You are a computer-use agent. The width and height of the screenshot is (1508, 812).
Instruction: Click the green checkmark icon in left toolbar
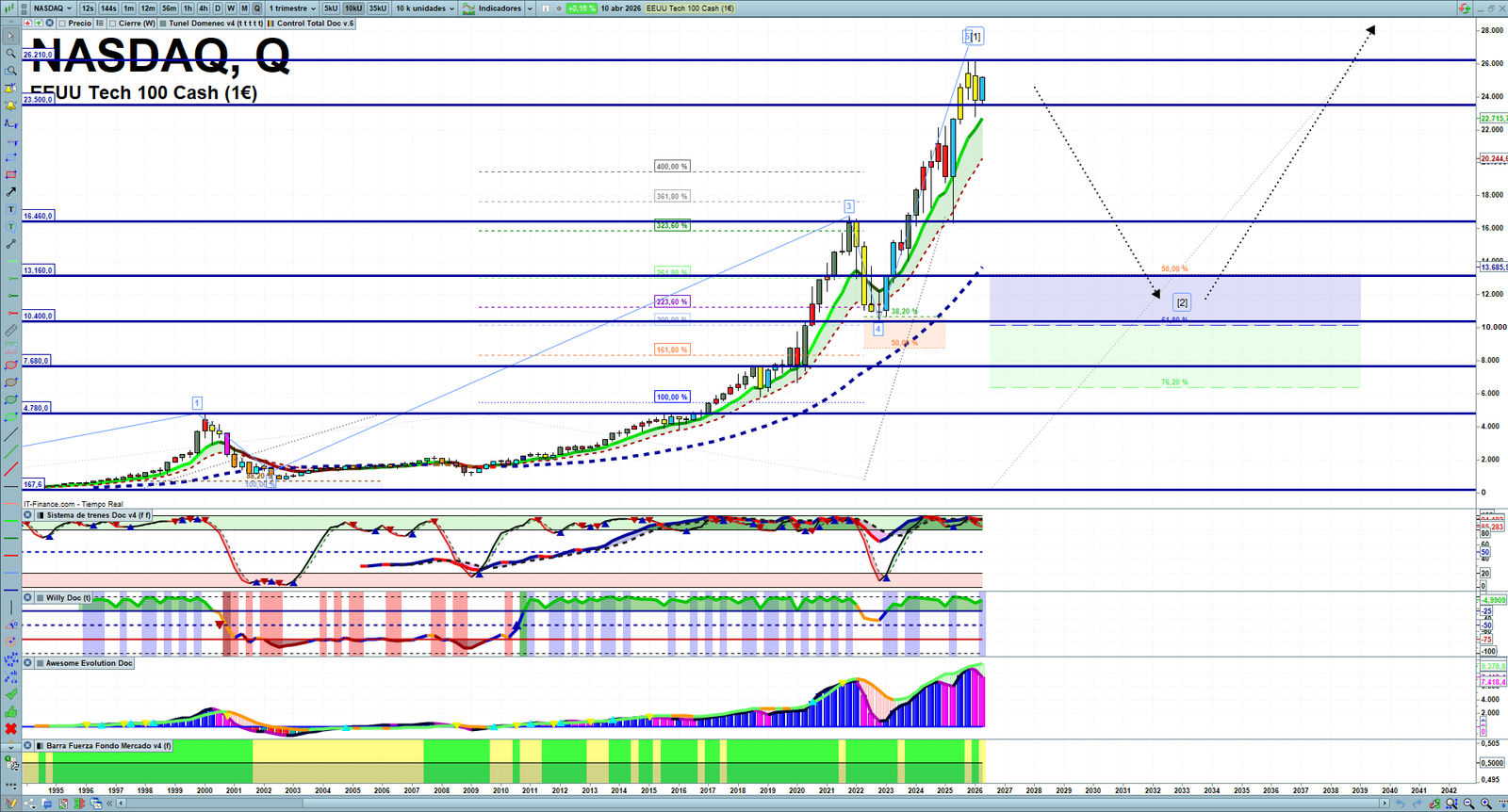pos(11,694)
